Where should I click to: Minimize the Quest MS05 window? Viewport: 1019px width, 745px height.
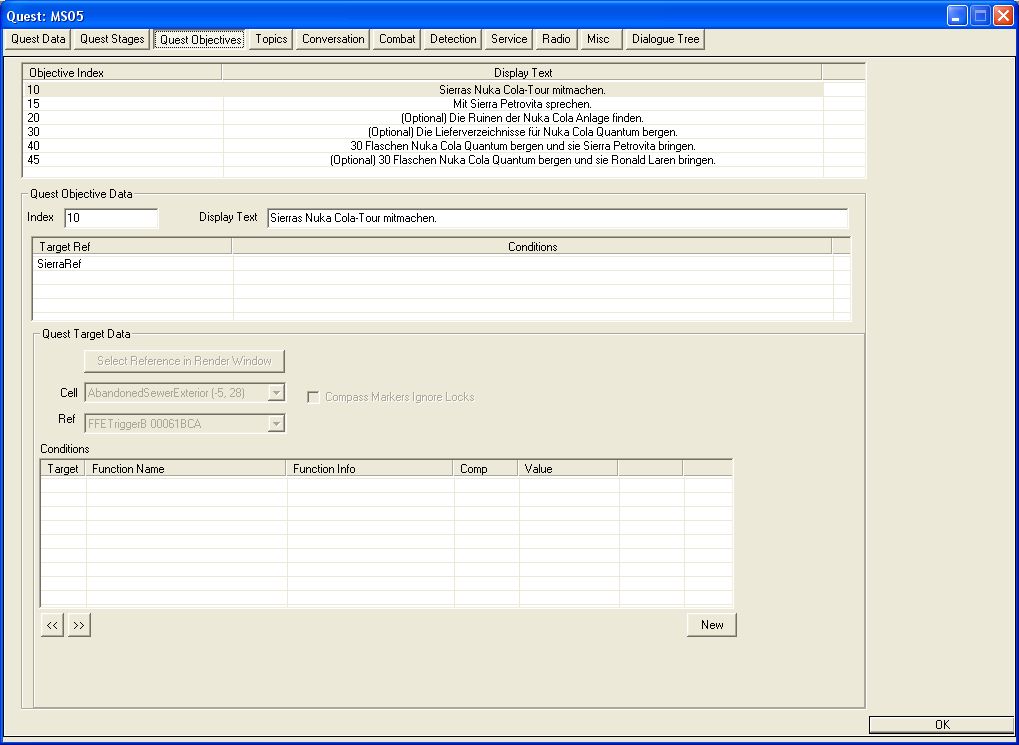point(957,16)
